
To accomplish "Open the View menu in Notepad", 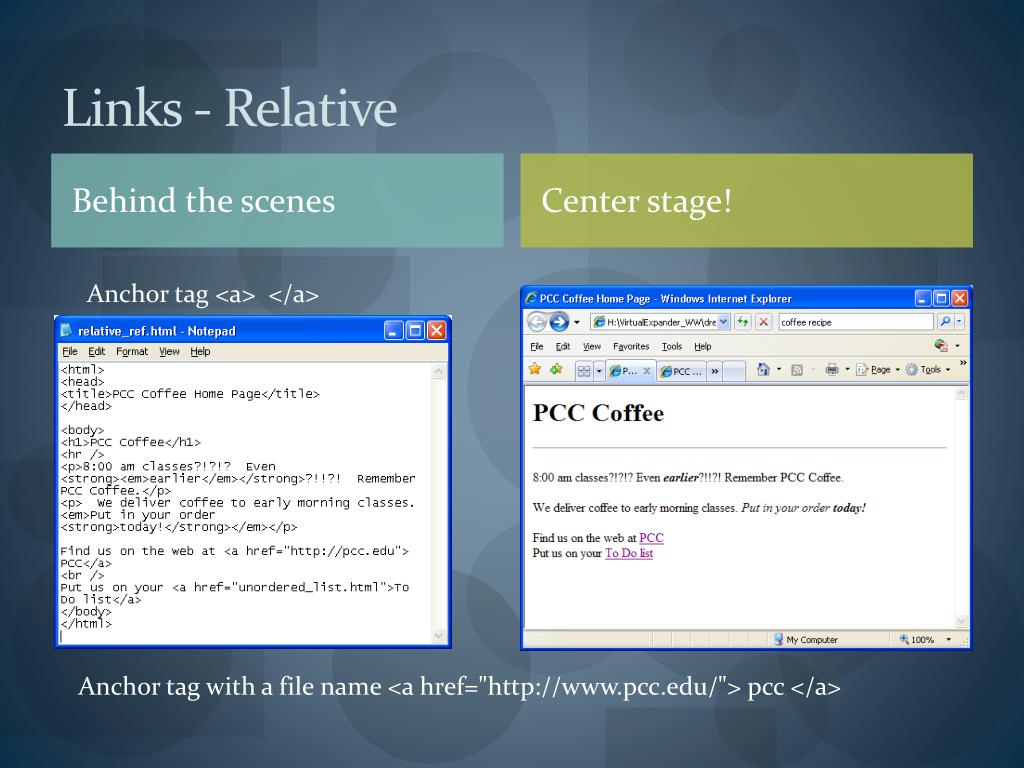I will tap(169, 351).
